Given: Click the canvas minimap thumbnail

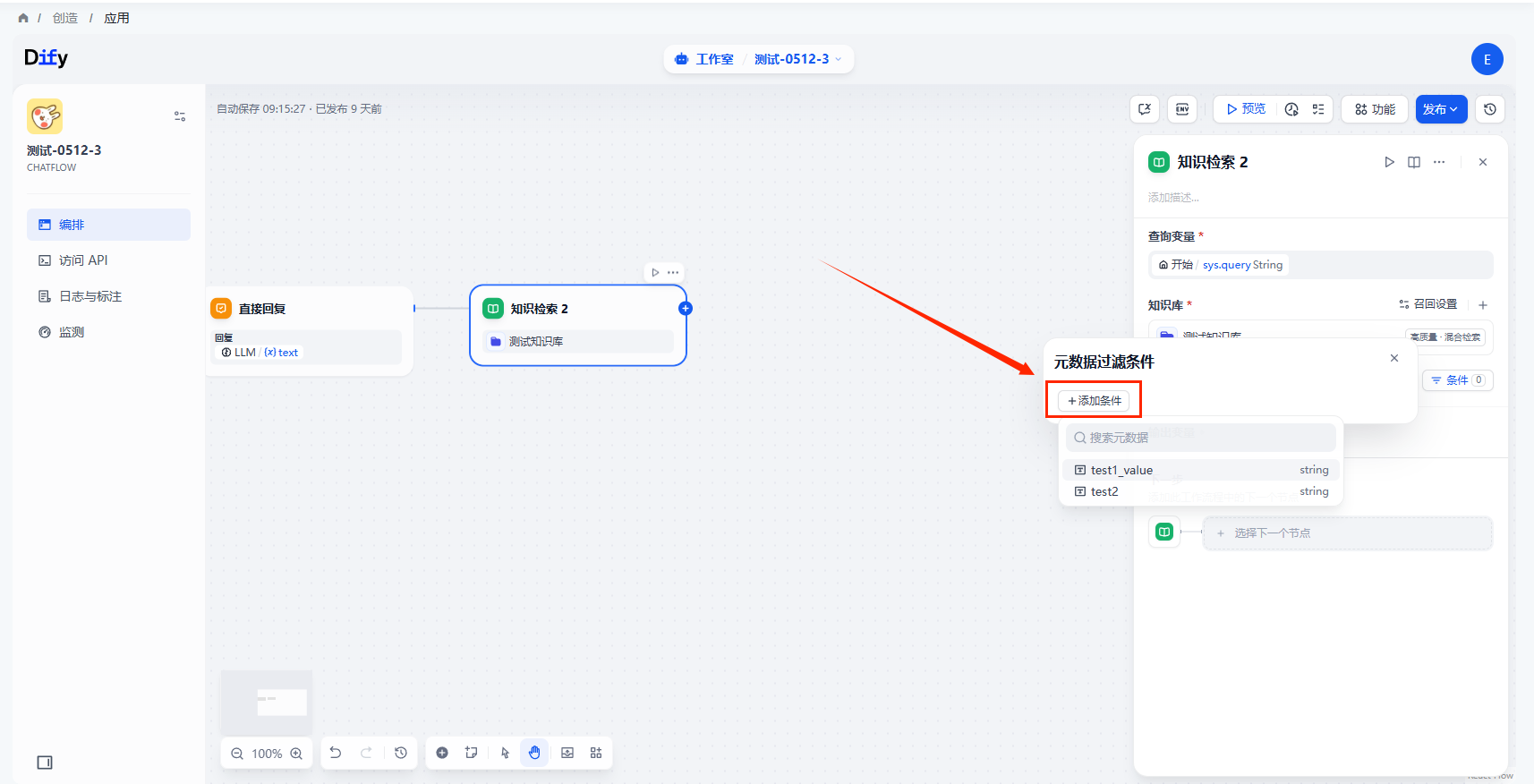Looking at the screenshot, I should (267, 702).
